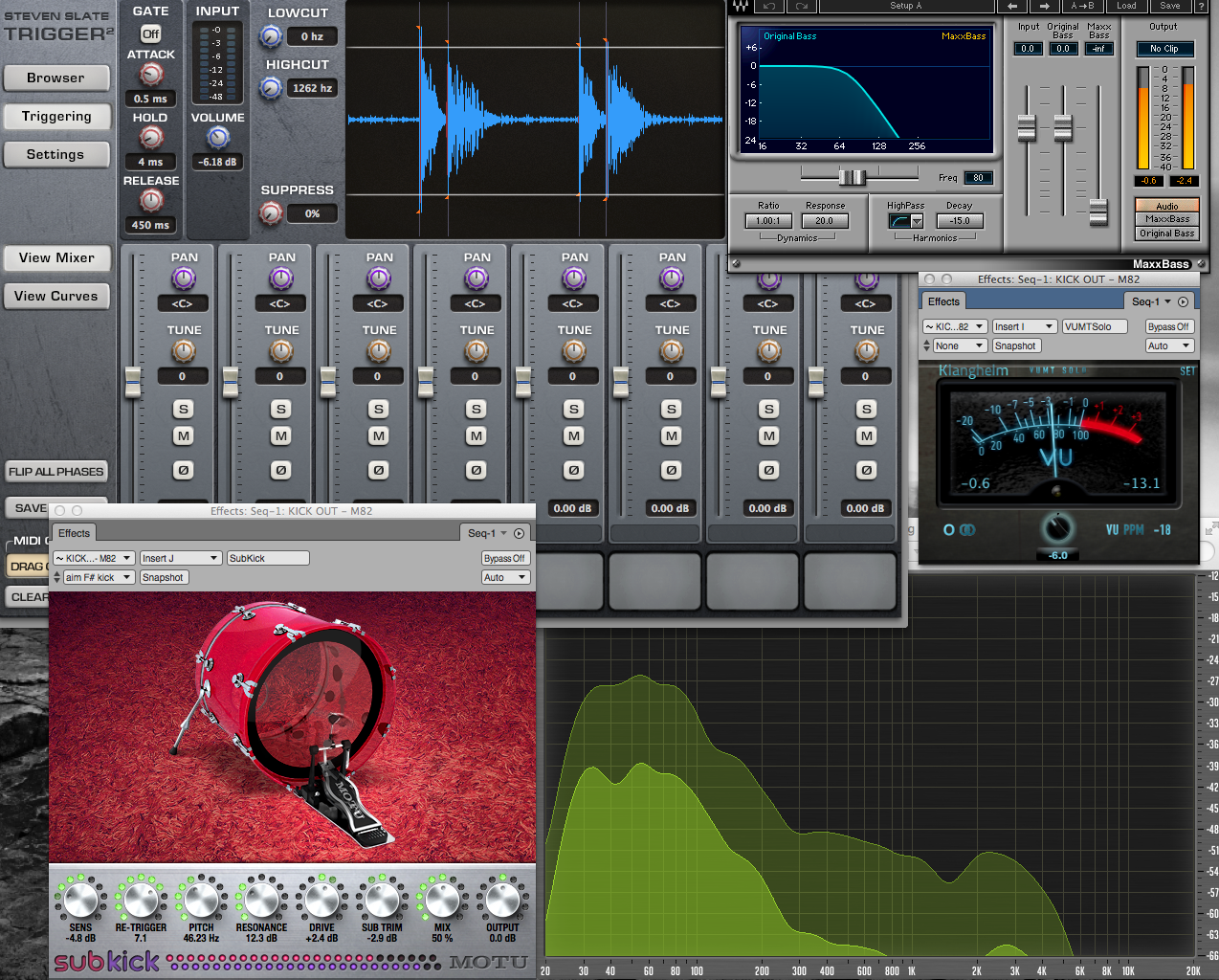This screenshot has width=1219, height=980.
Task: Expand the 'aim F# kick' preset dropdown
Action: tap(99, 577)
